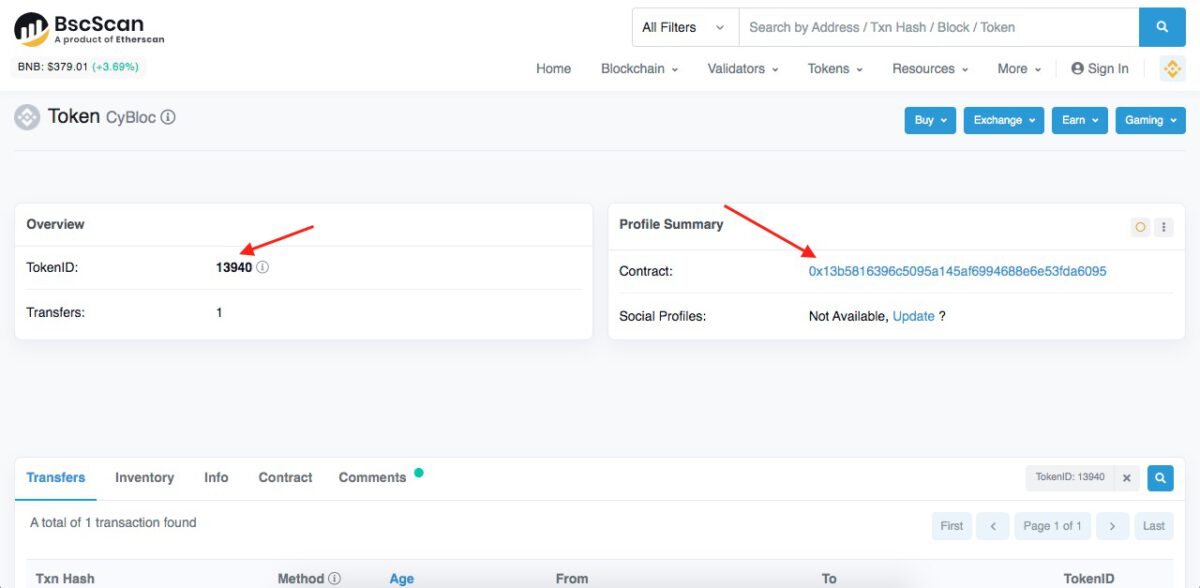Expand the More menu

[1019, 69]
